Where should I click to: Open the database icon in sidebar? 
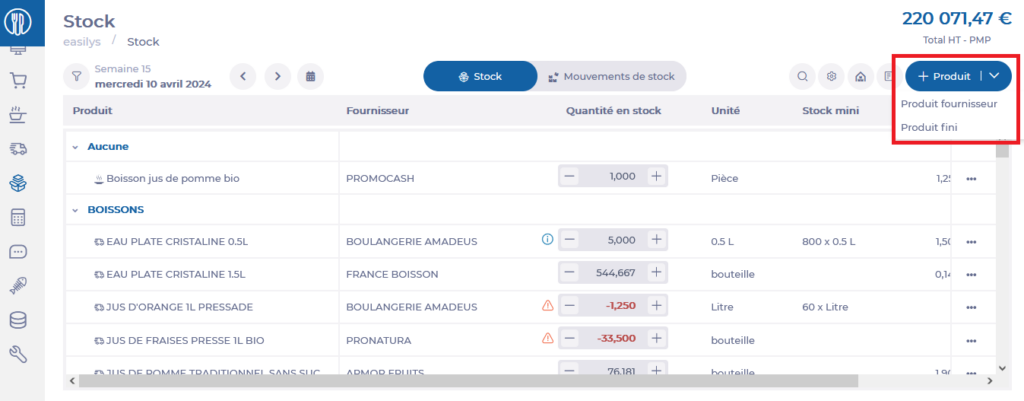click(18, 319)
